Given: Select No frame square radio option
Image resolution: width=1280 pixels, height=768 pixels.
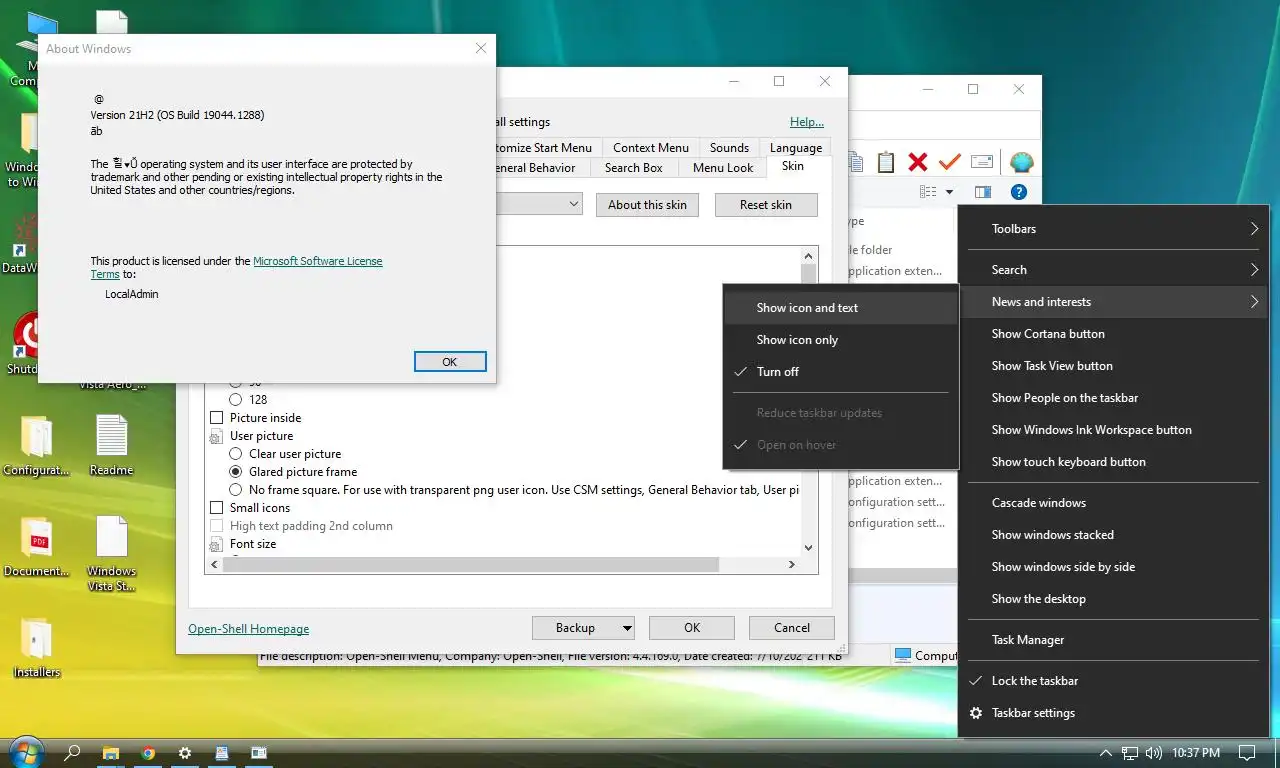Looking at the screenshot, I should click(x=236, y=490).
